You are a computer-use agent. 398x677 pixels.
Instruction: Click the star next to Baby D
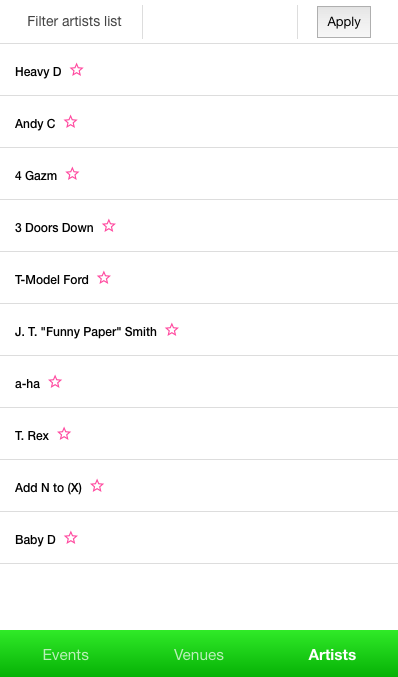coord(71,538)
